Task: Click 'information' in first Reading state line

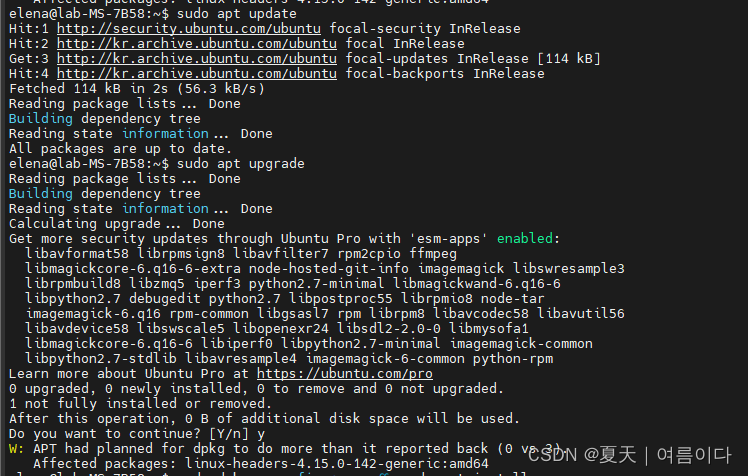Action: (165, 134)
